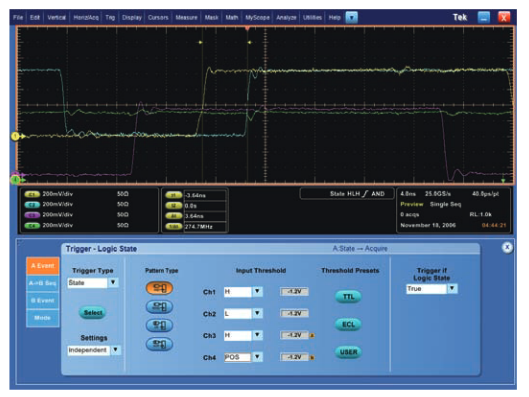Switch to the B Event tab
Image resolution: width=529 pixels, height=397 pixels.
tap(43, 301)
